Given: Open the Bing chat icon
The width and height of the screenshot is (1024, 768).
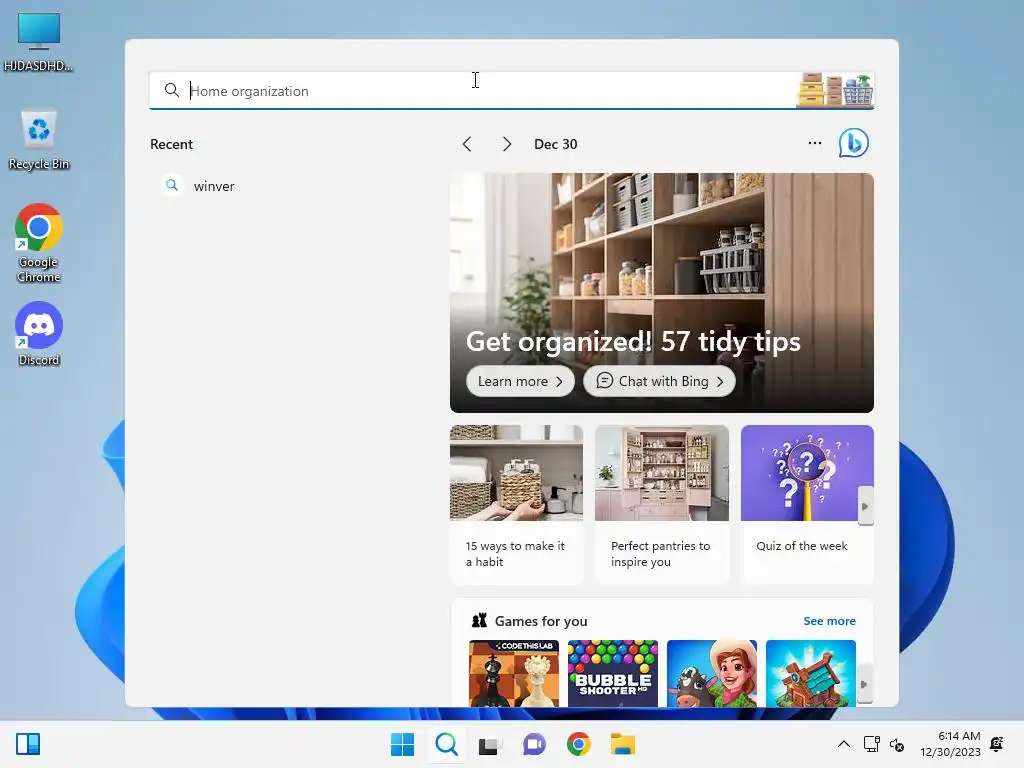Looking at the screenshot, I should (854, 143).
